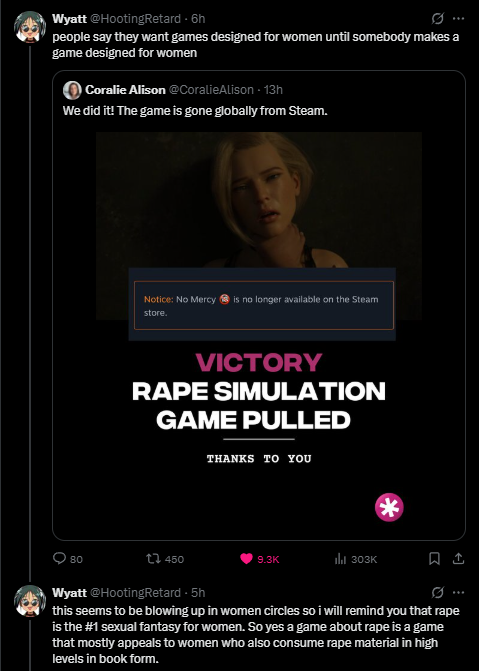Open the Coralie Alison display name
Screen dimensions: 479x671
[x=125, y=90]
